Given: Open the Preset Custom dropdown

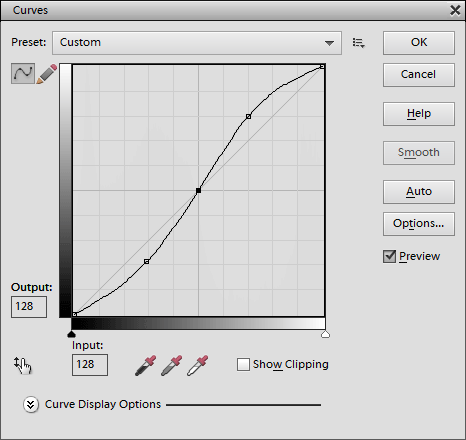Looking at the screenshot, I should pos(197,43).
